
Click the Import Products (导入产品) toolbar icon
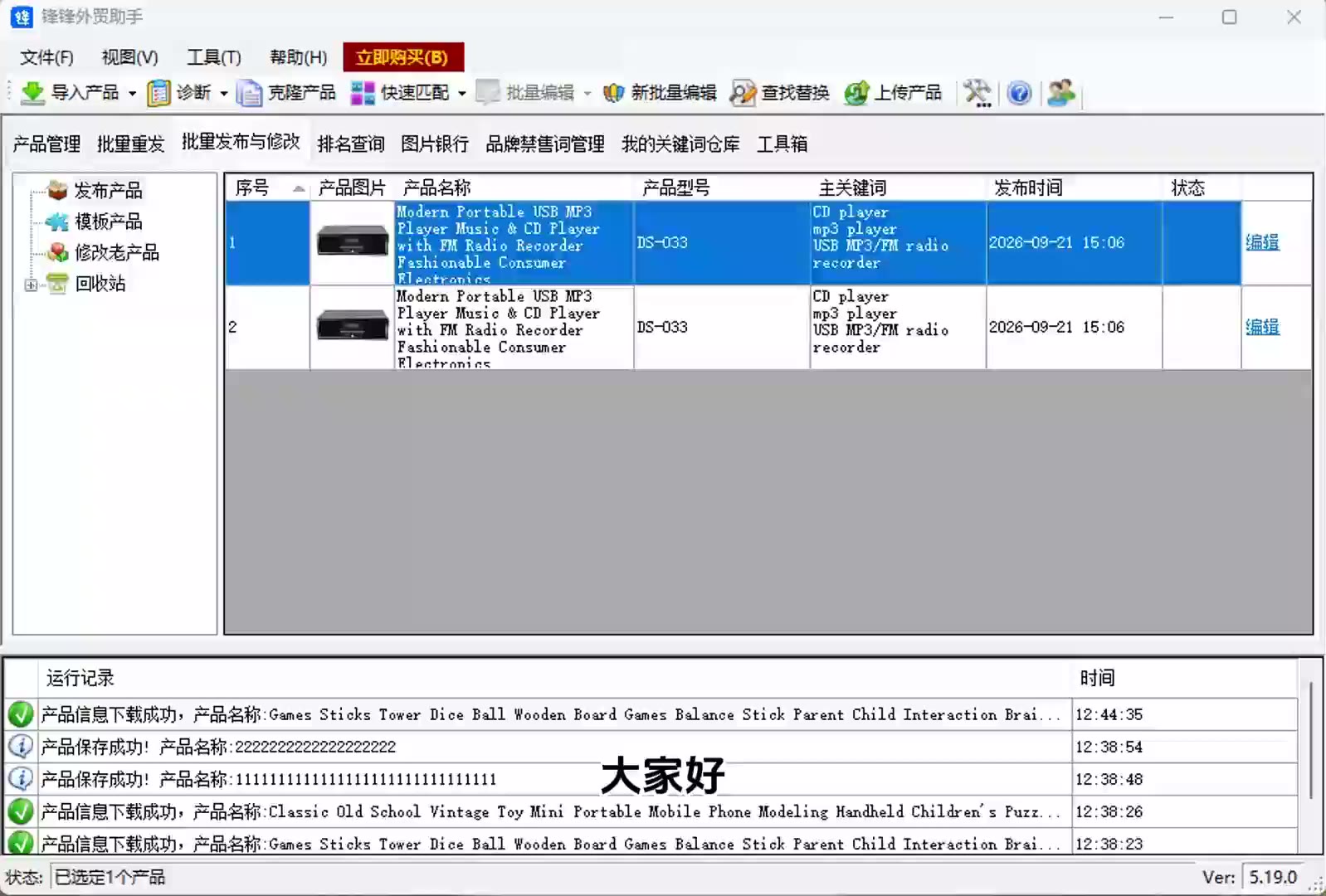pyautogui.click(x=32, y=93)
